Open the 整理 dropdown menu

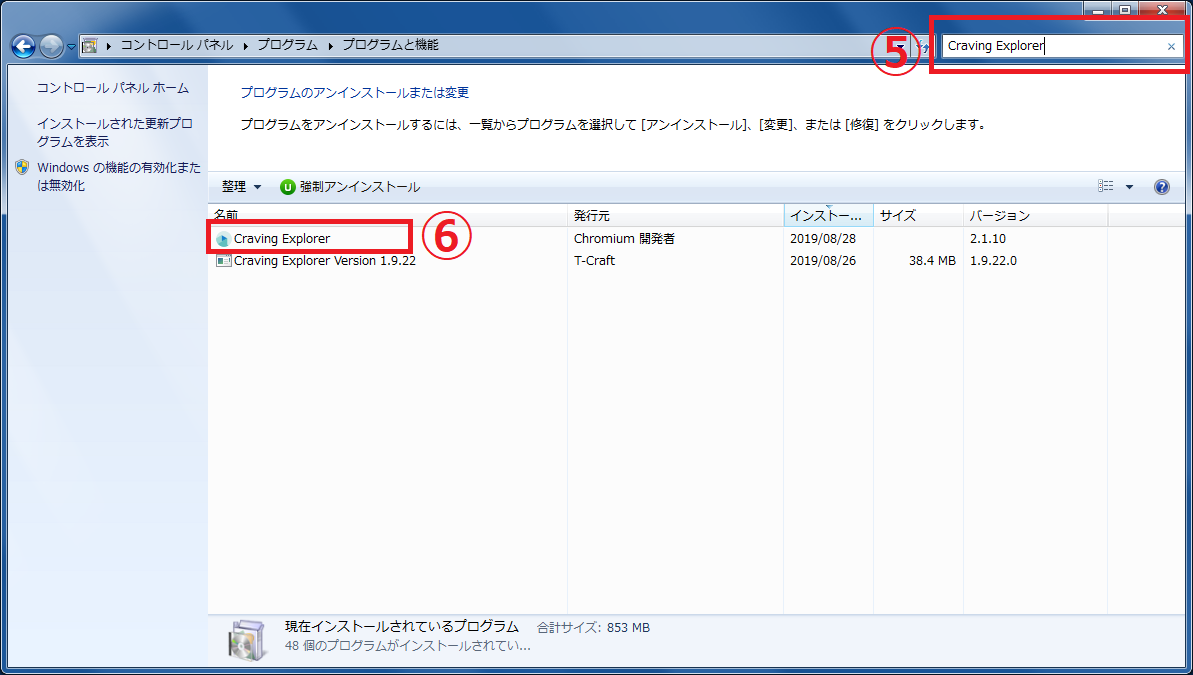coord(240,186)
